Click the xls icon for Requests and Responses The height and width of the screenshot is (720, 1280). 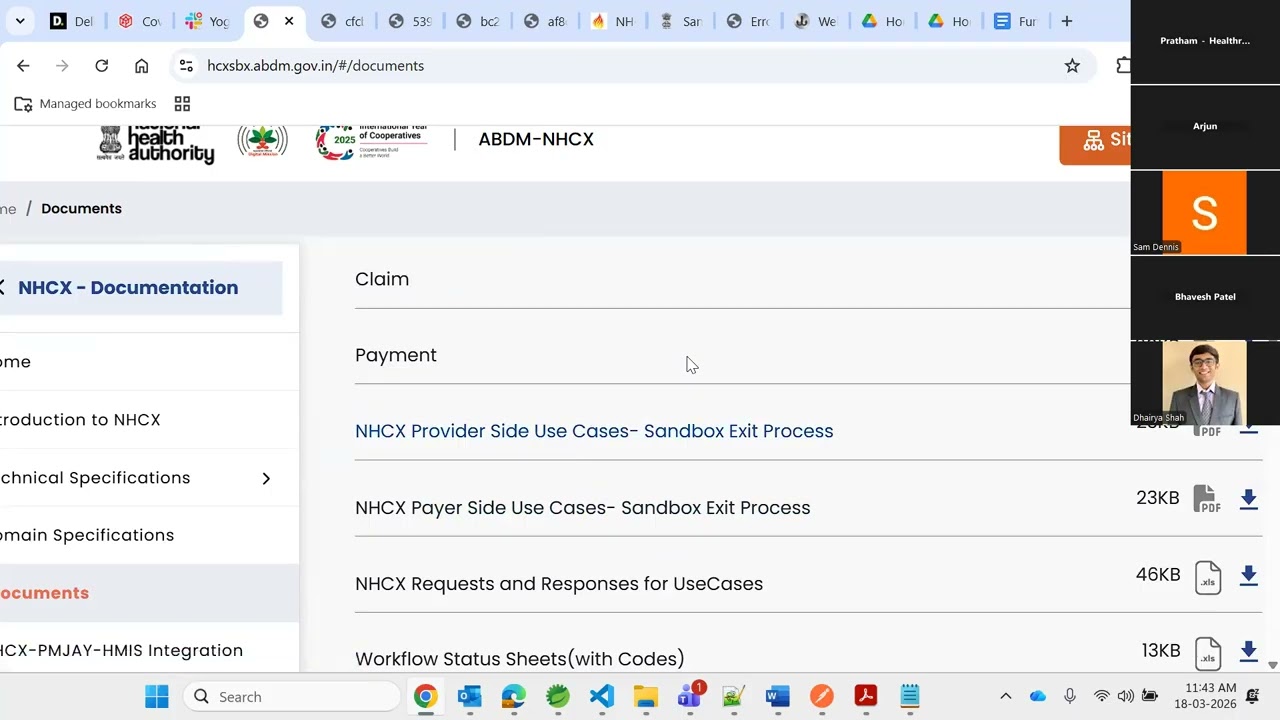tap(1208, 576)
